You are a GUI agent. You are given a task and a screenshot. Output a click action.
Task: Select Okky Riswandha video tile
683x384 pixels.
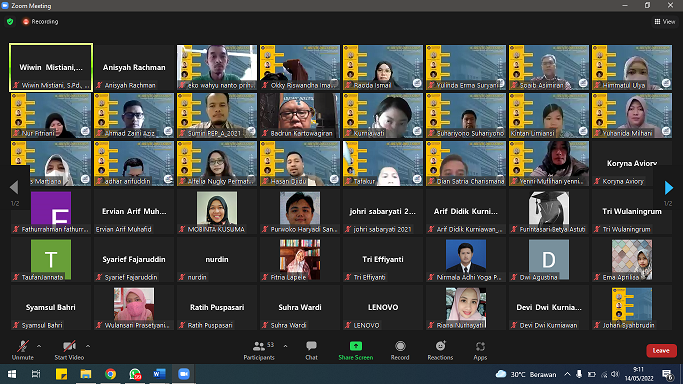coord(300,67)
